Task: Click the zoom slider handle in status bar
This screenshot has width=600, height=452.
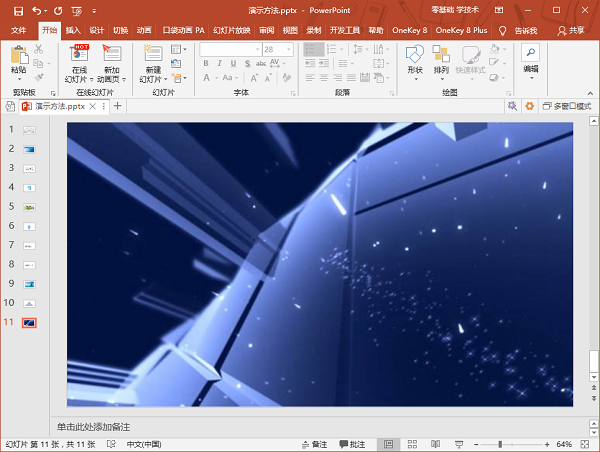Action: (x=500, y=444)
